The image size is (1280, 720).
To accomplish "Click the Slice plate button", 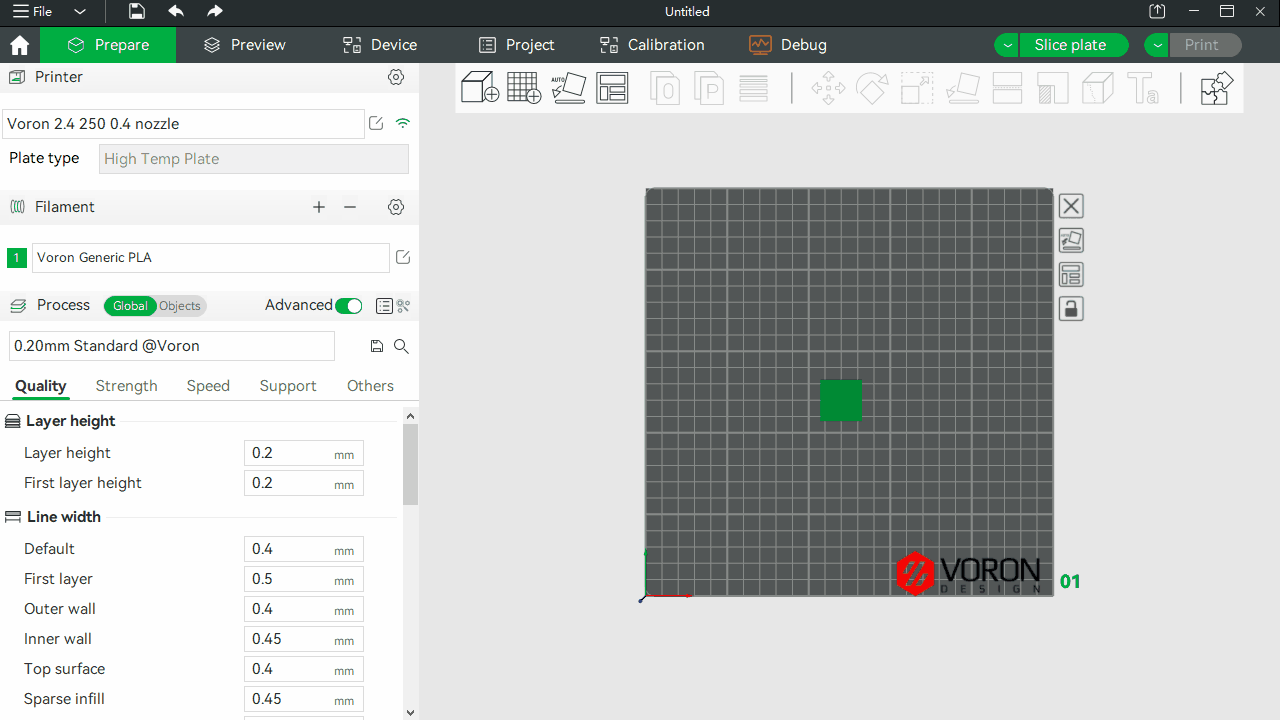I will point(1070,45).
